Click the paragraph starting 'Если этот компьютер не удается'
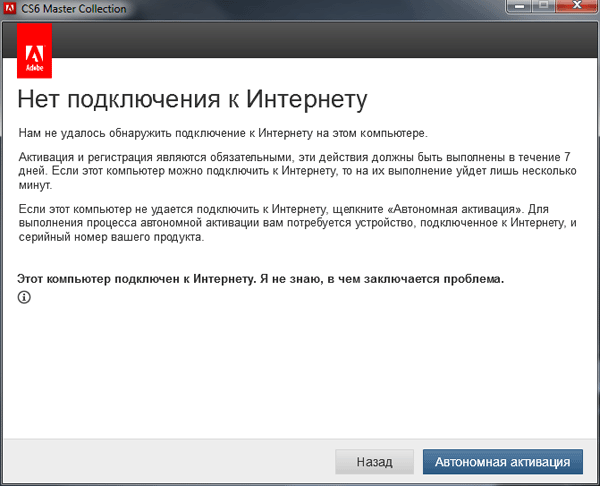The height and width of the screenshot is (486, 600). point(297,223)
